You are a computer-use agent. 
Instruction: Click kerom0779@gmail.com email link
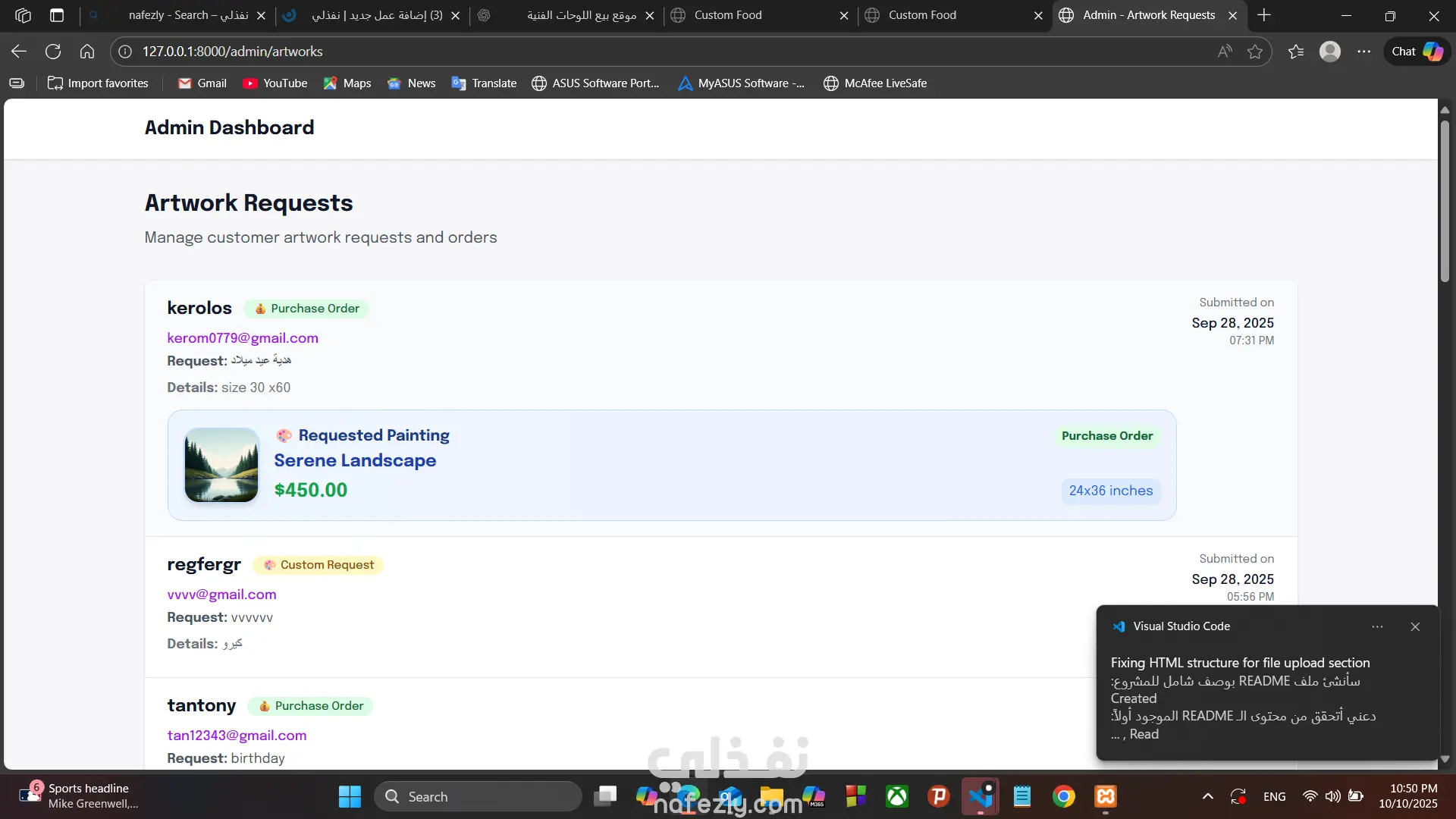[x=243, y=338]
